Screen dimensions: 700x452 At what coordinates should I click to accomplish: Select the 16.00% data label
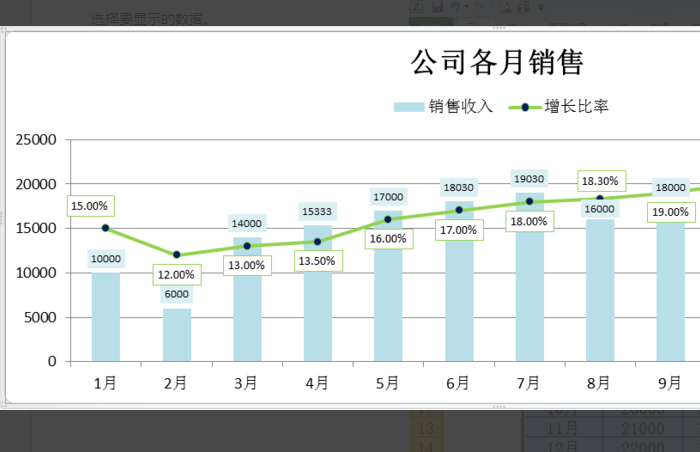click(389, 239)
